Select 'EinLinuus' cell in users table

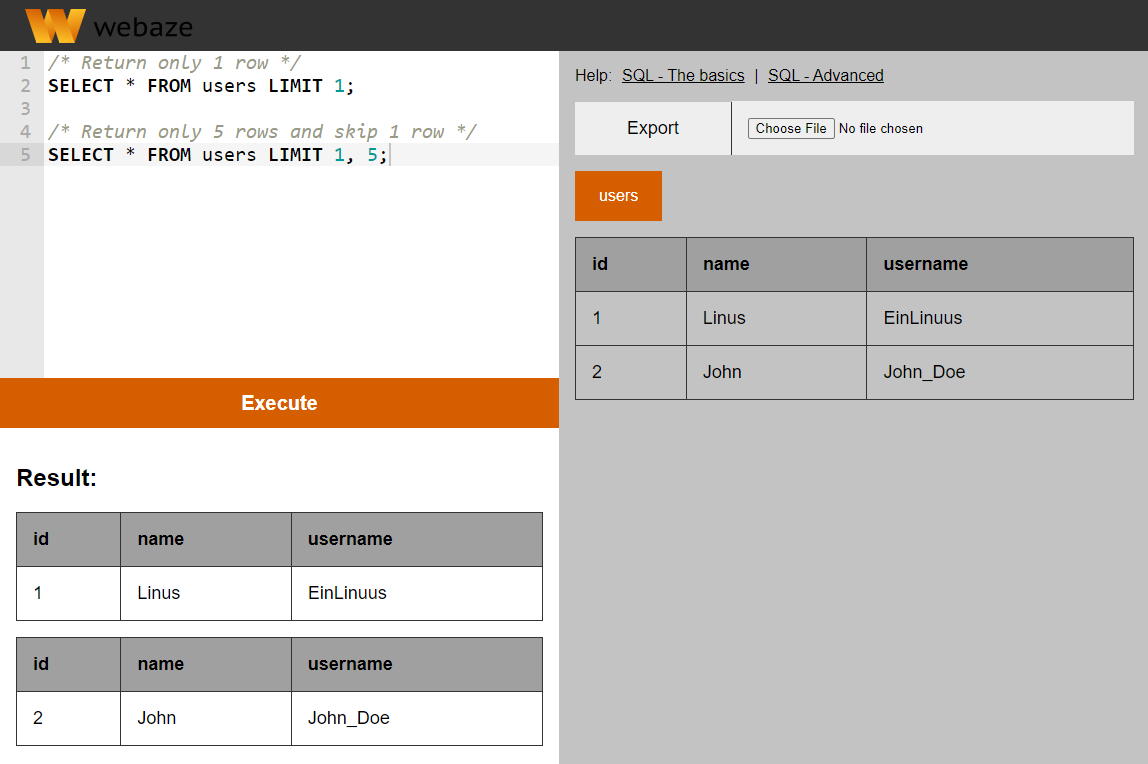click(x=999, y=318)
